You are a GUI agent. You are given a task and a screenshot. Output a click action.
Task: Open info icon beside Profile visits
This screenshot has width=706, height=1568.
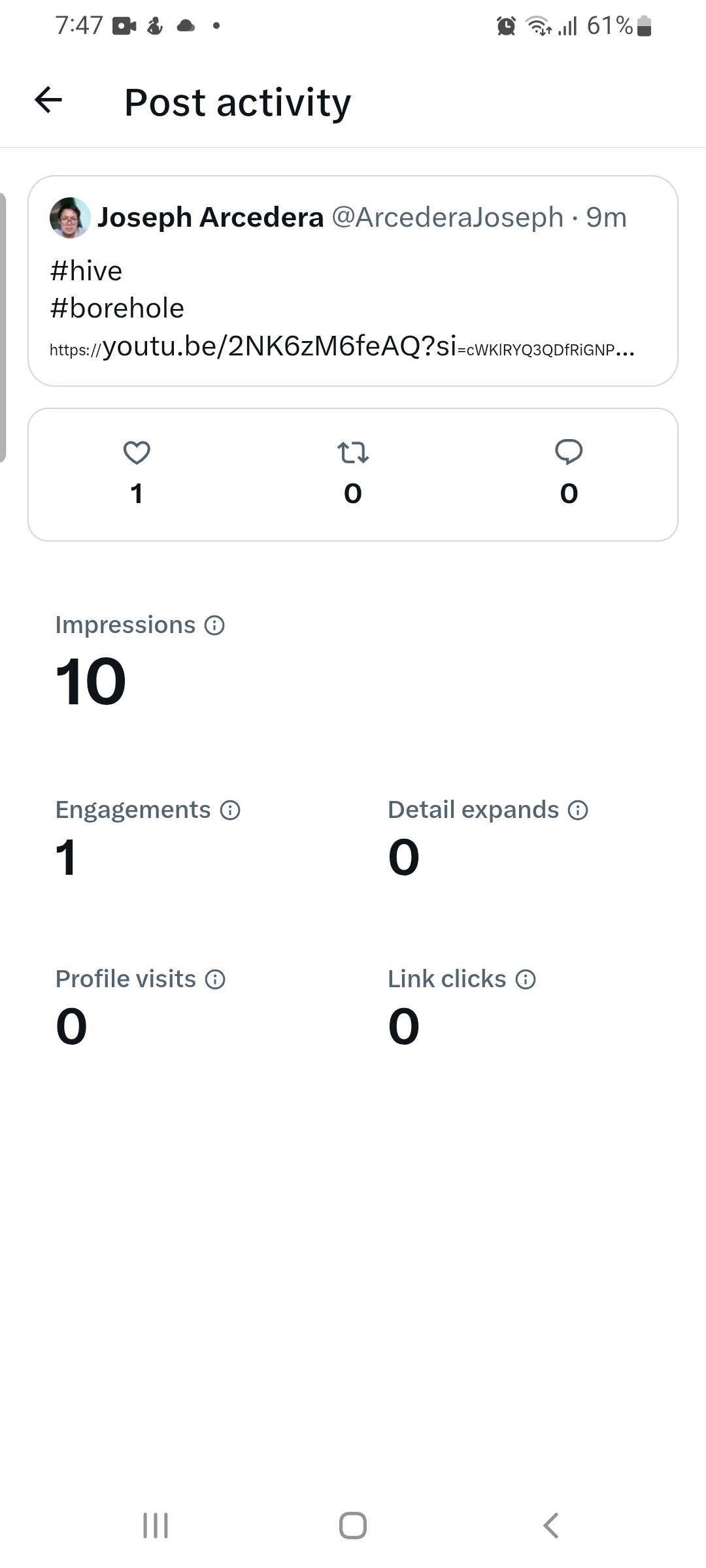215,979
